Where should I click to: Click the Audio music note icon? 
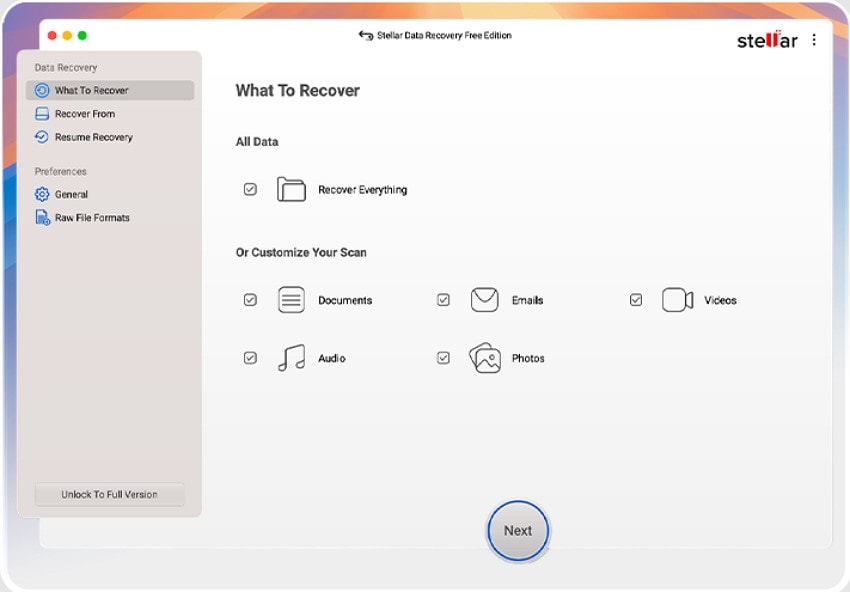click(292, 358)
